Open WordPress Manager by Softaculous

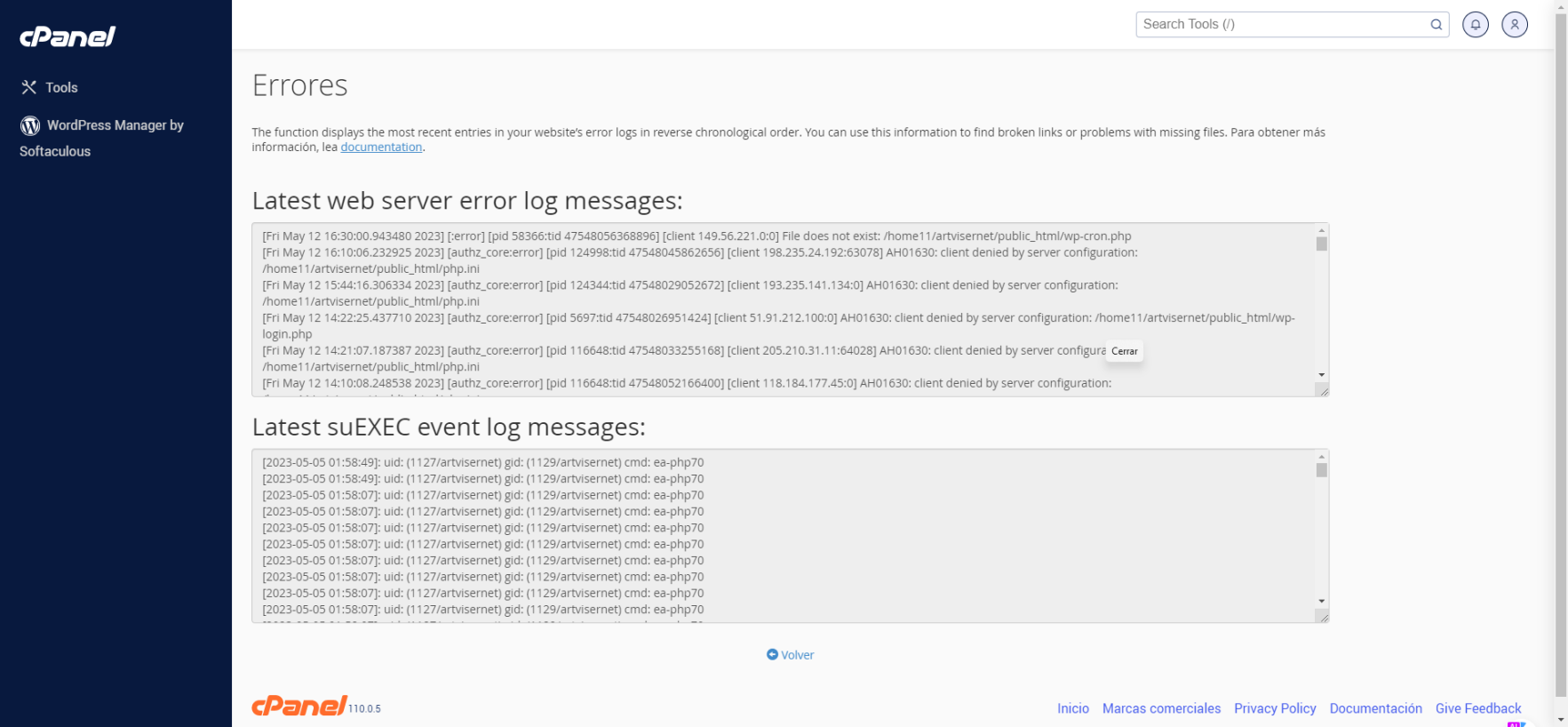pos(115,126)
